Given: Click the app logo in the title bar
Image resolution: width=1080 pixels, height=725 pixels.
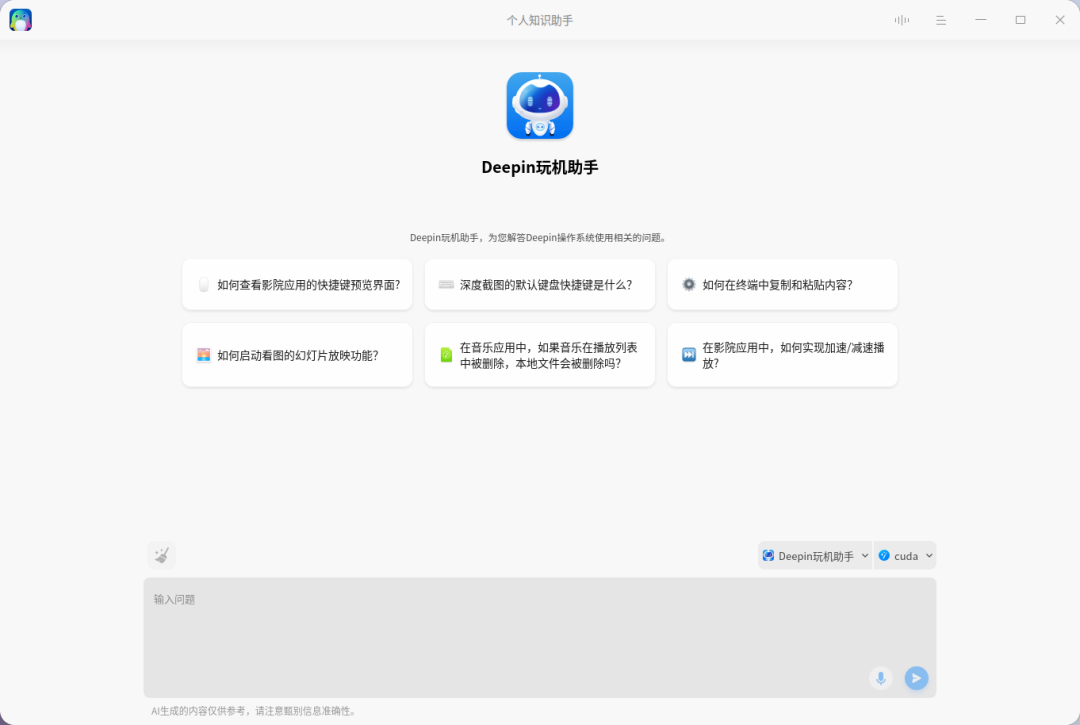Looking at the screenshot, I should click(21, 20).
